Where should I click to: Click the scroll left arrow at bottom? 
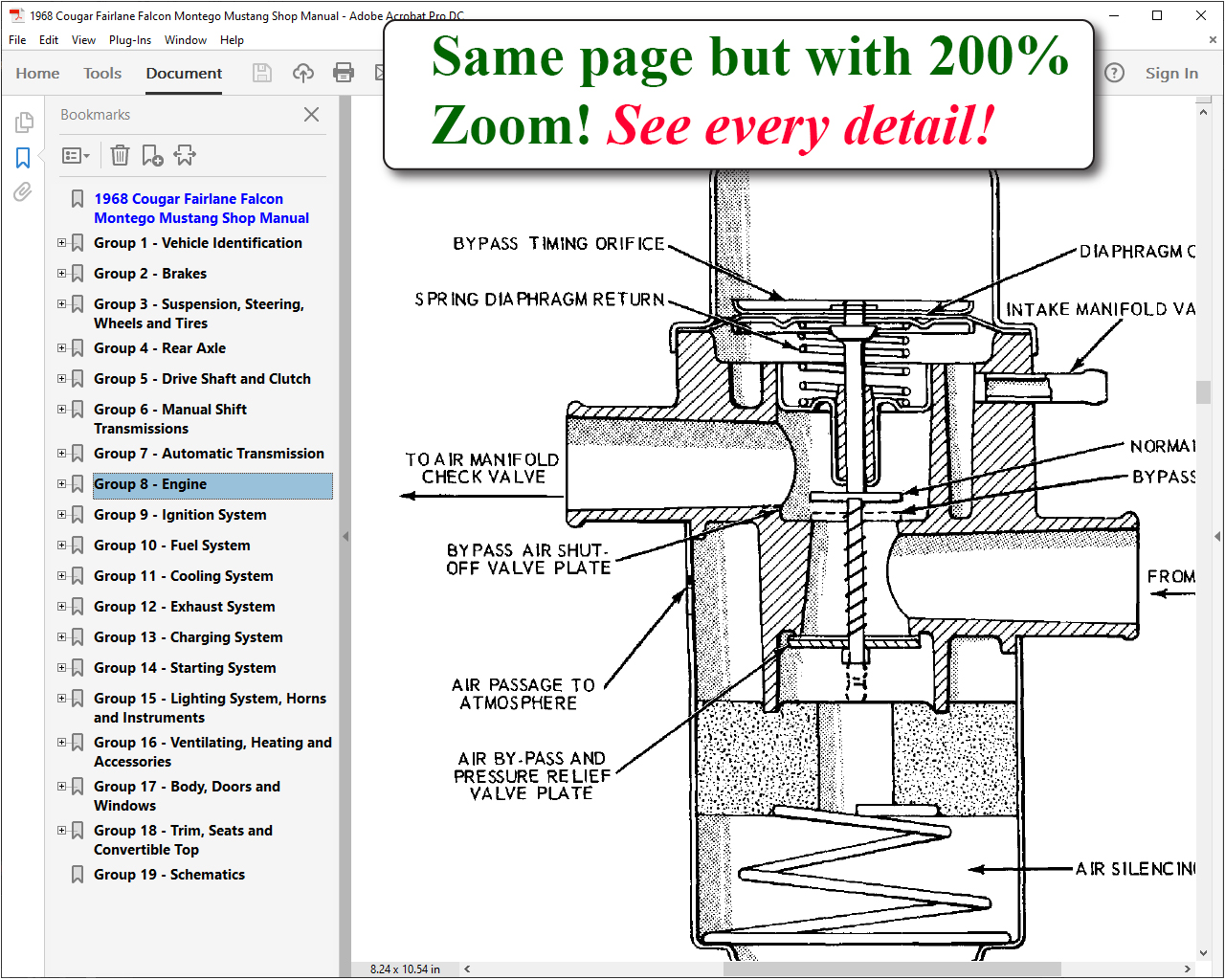468,969
